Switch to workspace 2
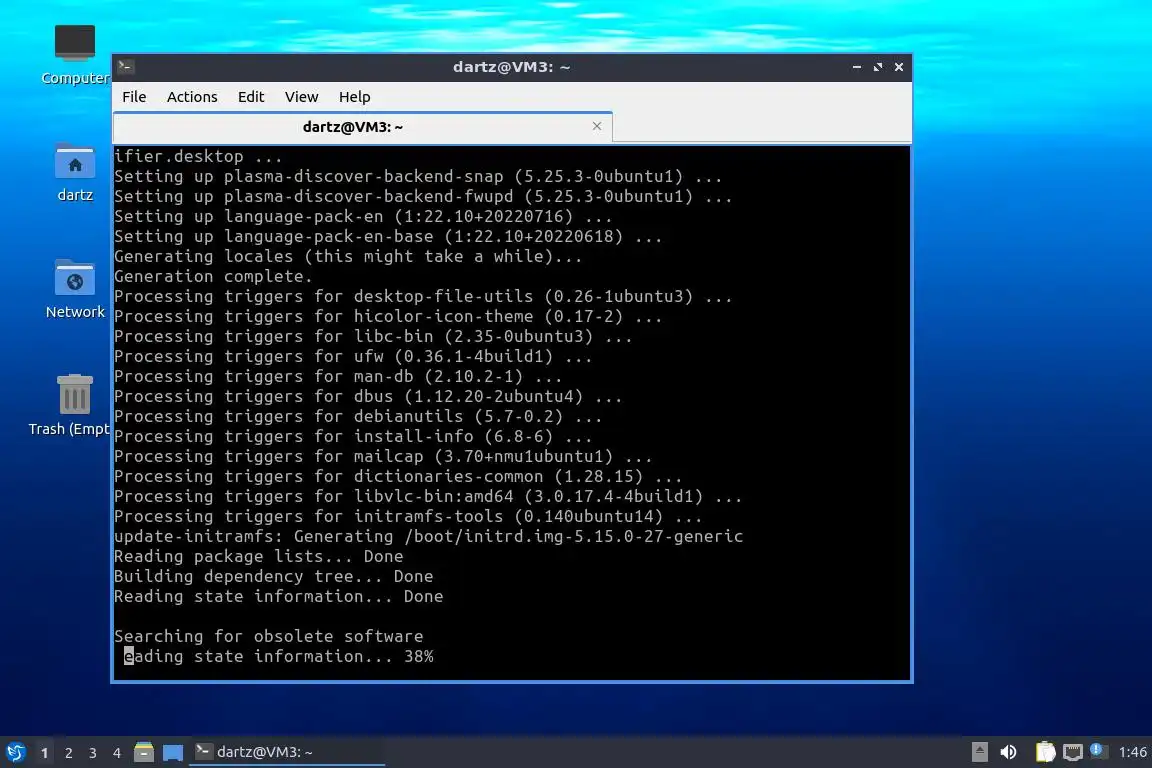This screenshot has height=768, width=1152. coord(68,753)
